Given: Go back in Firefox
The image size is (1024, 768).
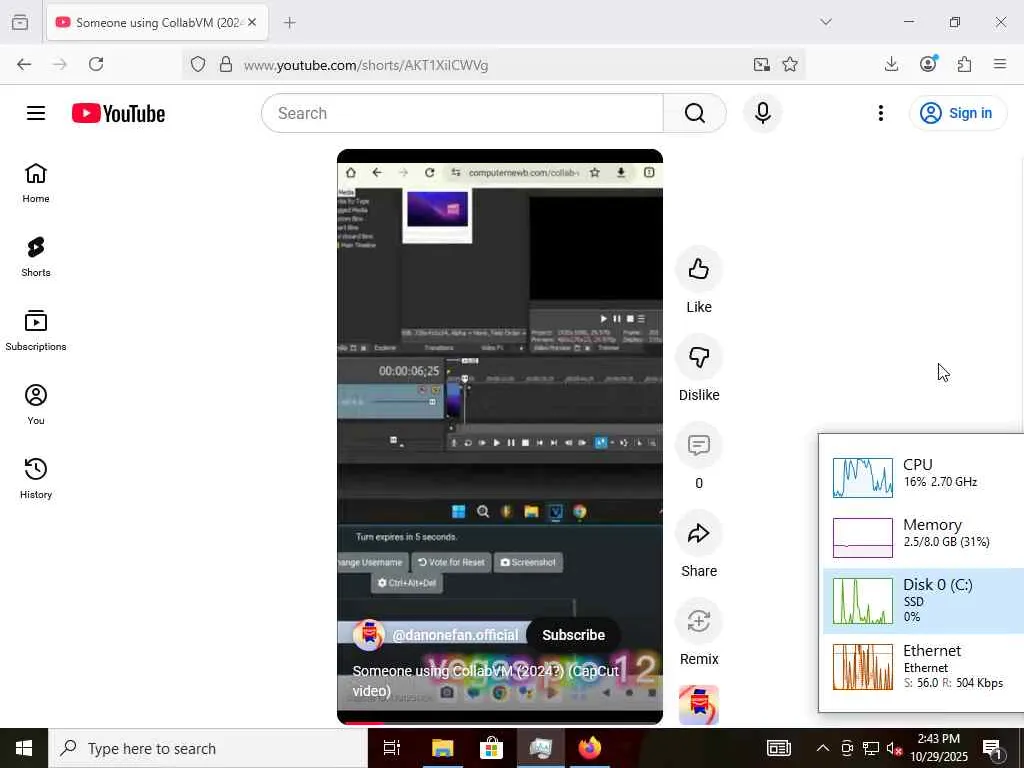Looking at the screenshot, I should click(24, 64).
